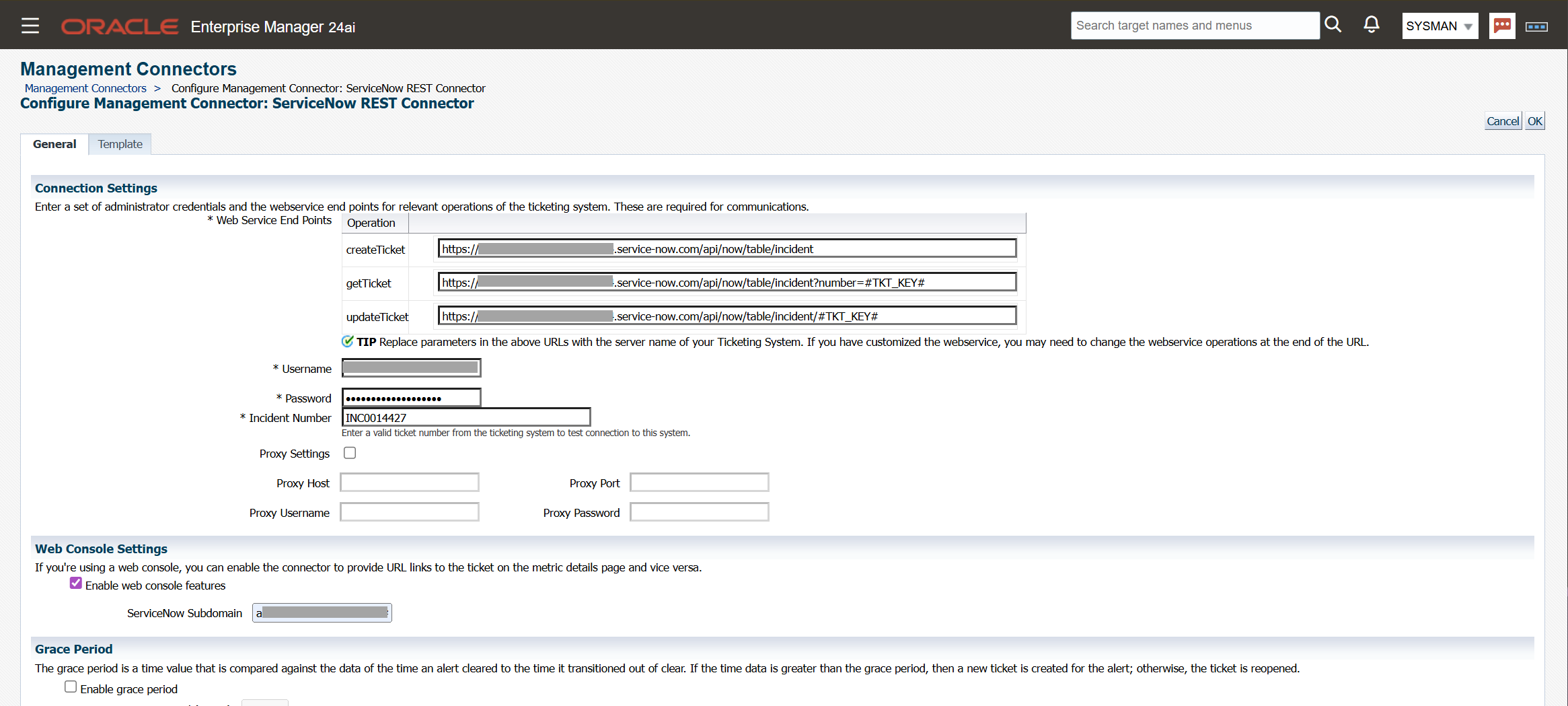The image size is (1568, 706).
Task: Click the Oracle logo
Action: [120, 26]
